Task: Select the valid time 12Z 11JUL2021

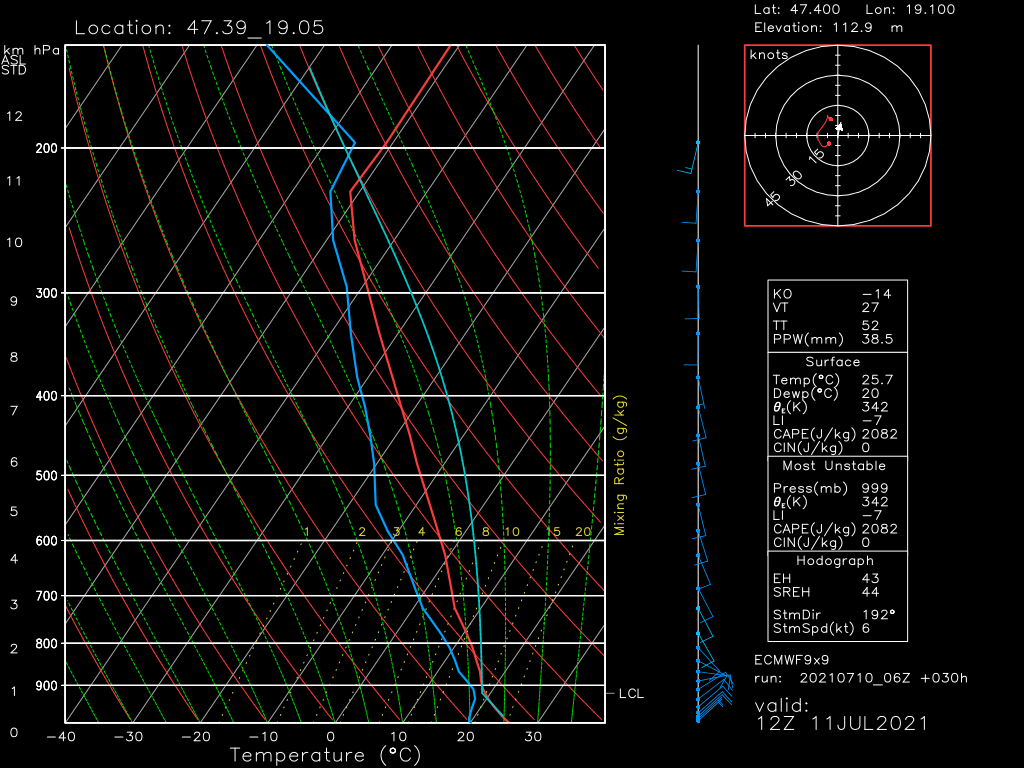Action: click(x=843, y=723)
